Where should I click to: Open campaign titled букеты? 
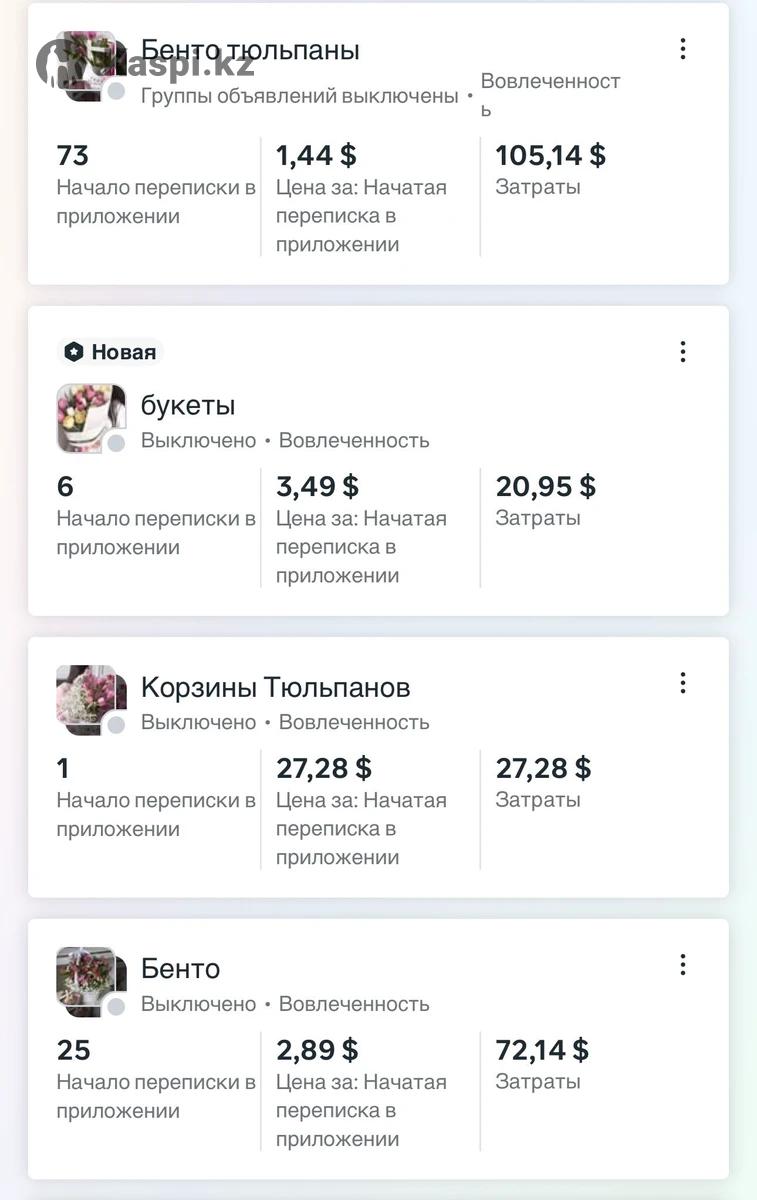pos(188,406)
